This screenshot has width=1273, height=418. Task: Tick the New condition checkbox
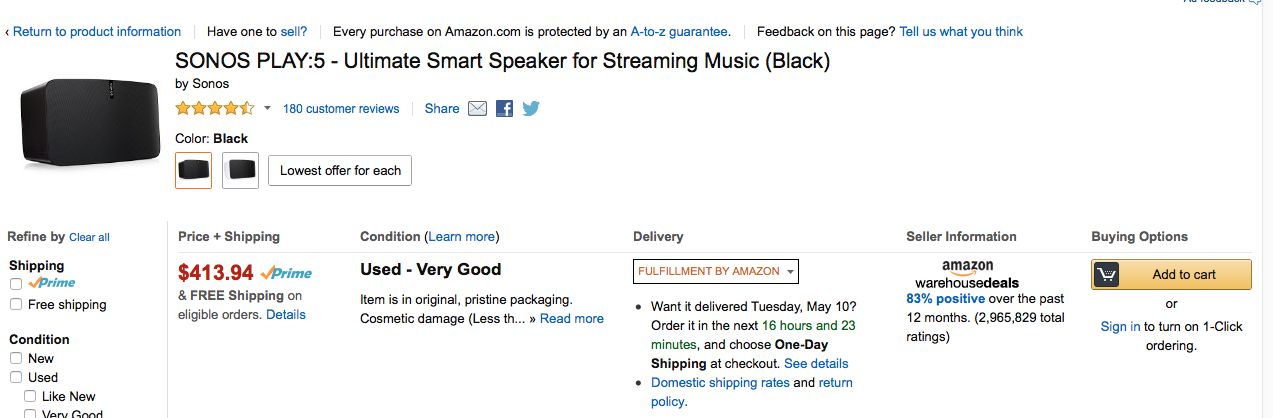[x=16, y=359]
